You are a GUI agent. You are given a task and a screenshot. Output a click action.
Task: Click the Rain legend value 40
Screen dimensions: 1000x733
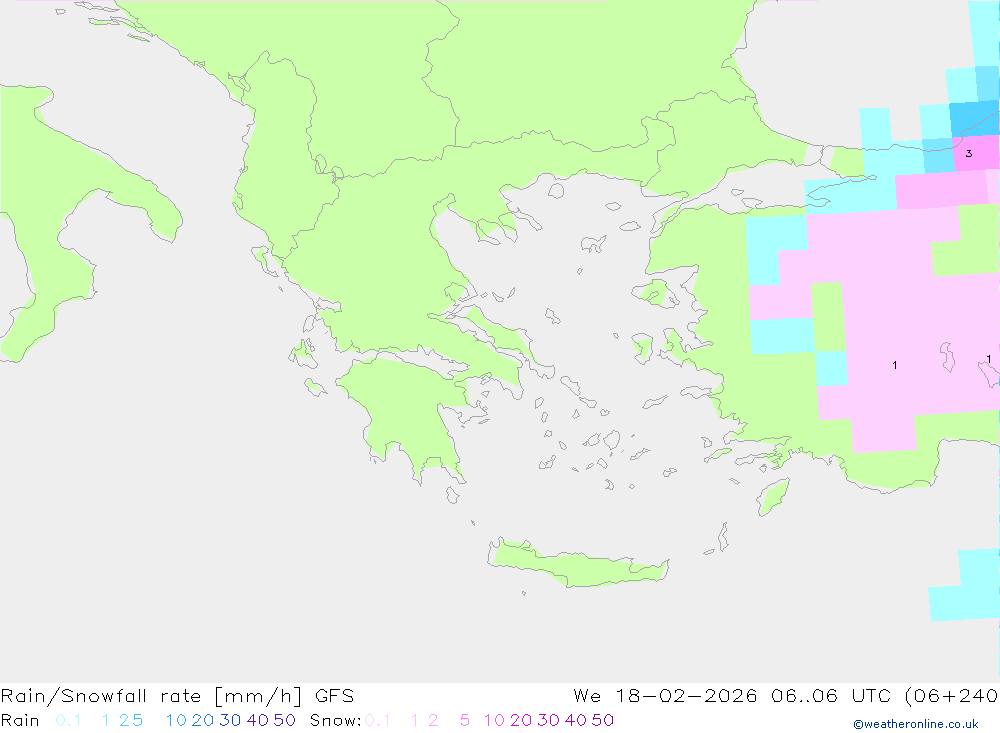point(258,720)
